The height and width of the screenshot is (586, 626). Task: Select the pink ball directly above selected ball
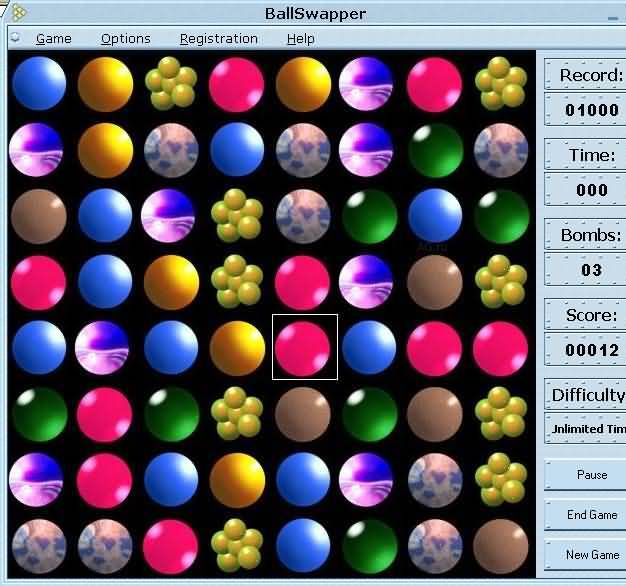pyautogui.click(x=305, y=281)
